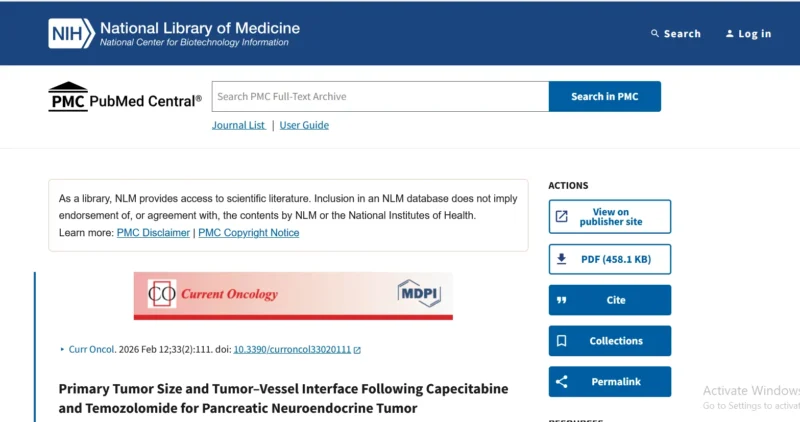
Task: Click the Log in user icon
Action: tap(730, 34)
